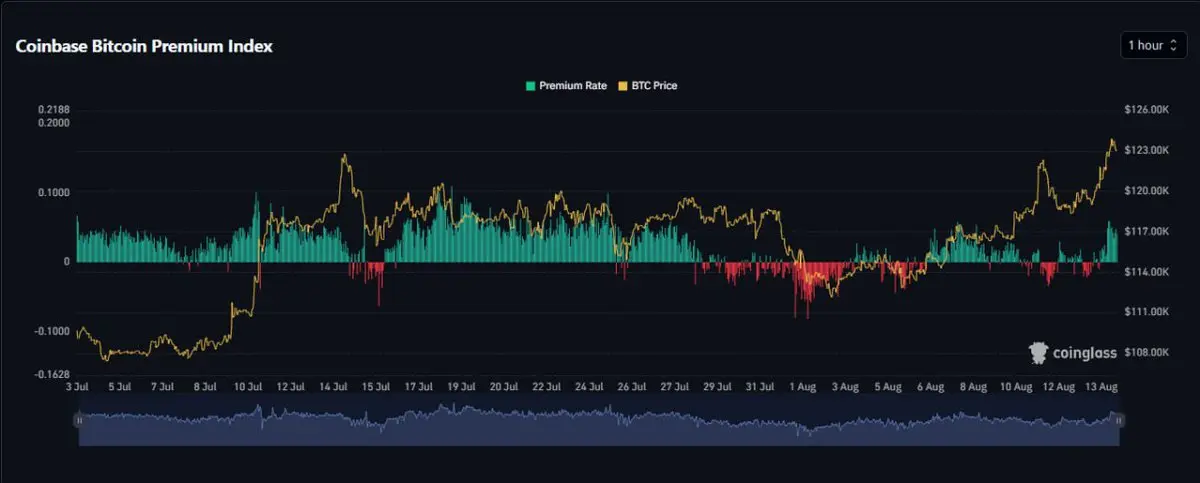The height and width of the screenshot is (483, 1200).
Task: Select the 13 Aug date axis label
Action: (1101, 386)
